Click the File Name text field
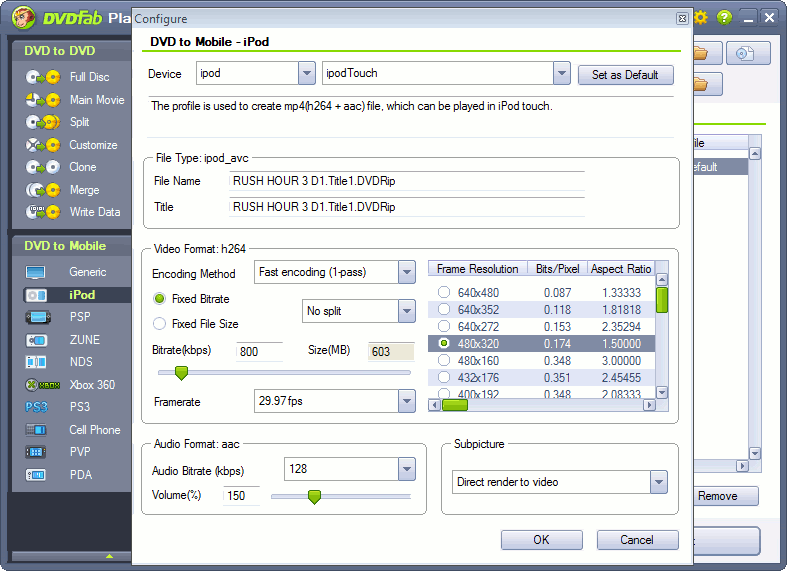Viewport: 787px width, 571px height. point(406,181)
